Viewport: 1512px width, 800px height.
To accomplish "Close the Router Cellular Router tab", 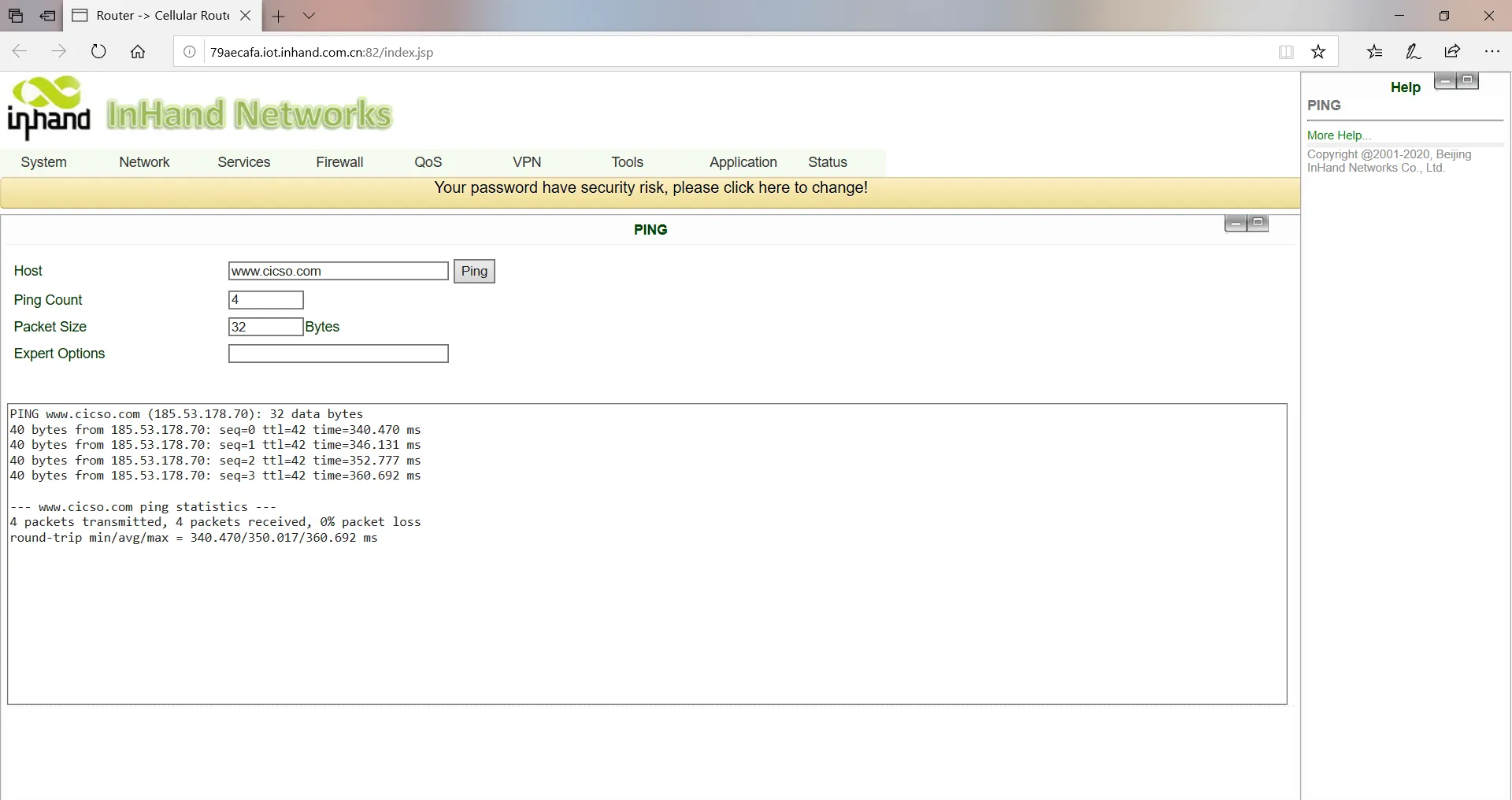I will 245,16.
